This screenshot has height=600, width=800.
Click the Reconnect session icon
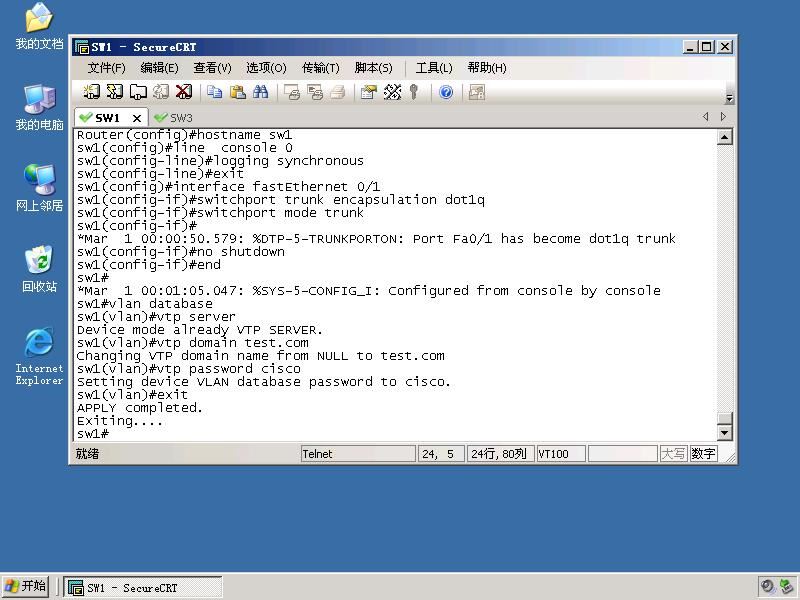(161, 92)
